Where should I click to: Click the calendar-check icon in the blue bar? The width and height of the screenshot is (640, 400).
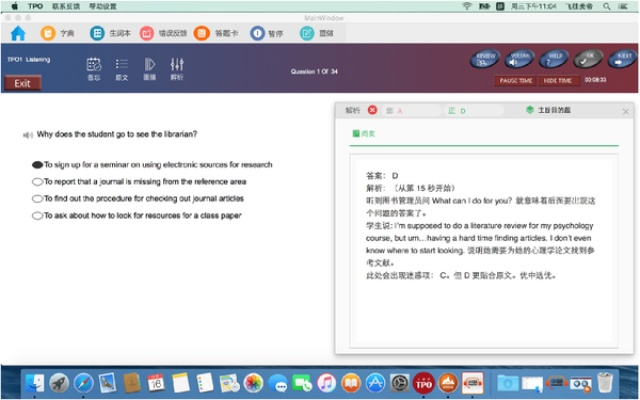tap(94, 64)
